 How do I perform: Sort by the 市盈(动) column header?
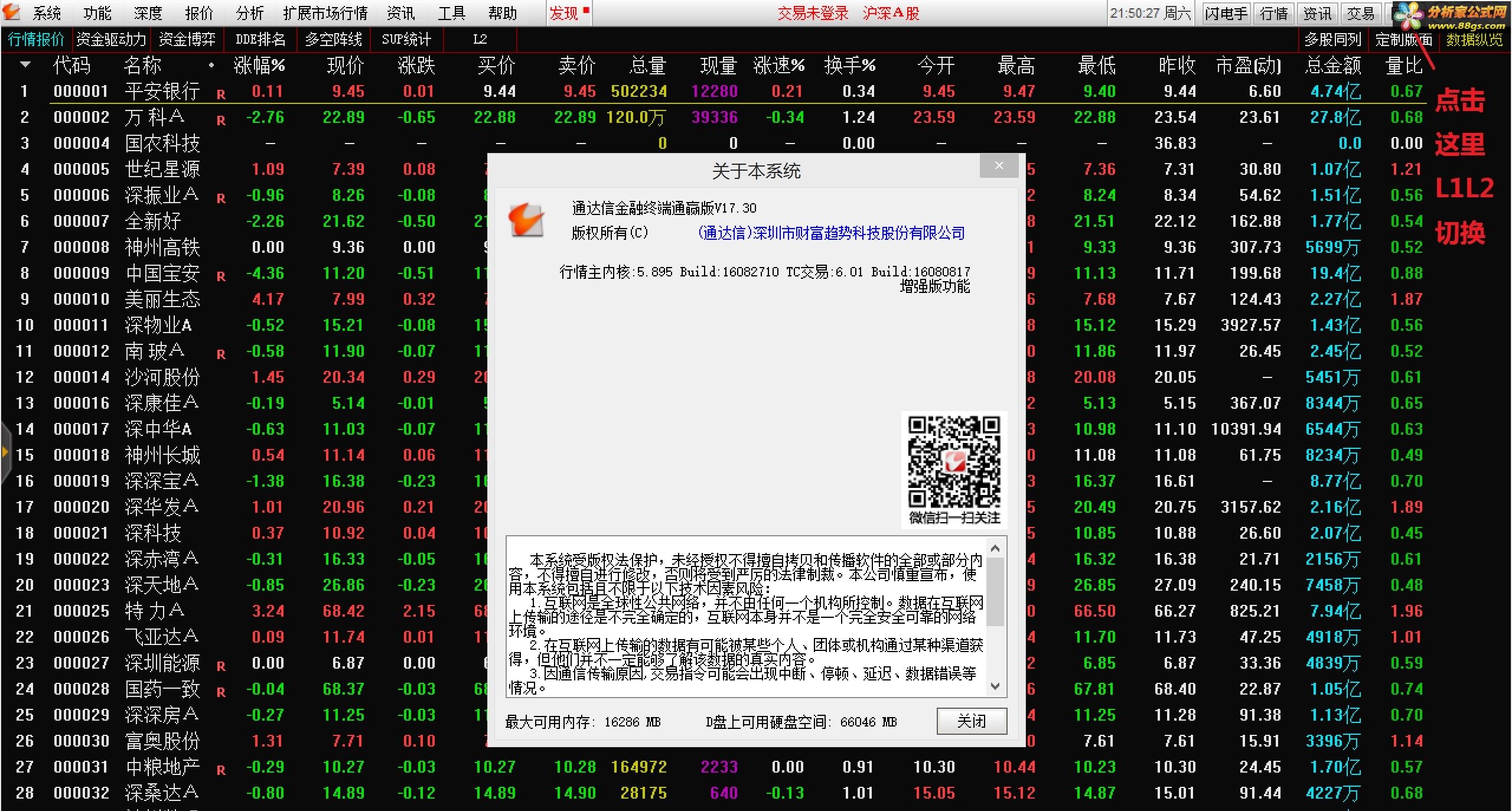[x=1249, y=65]
